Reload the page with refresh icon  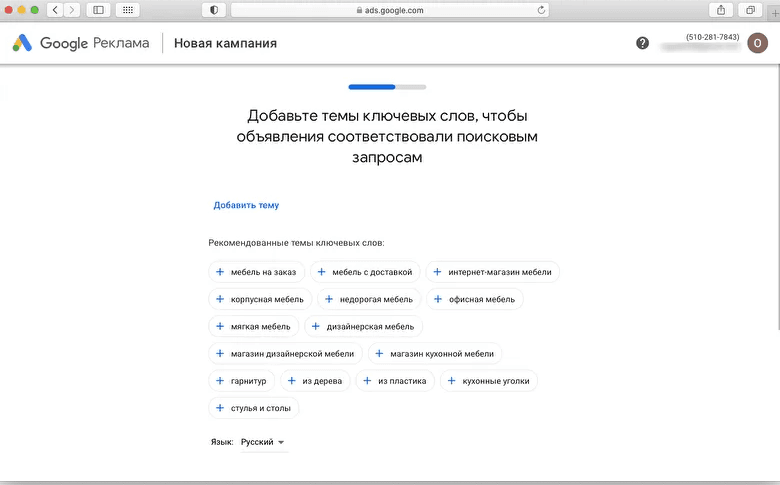[541, 10]
